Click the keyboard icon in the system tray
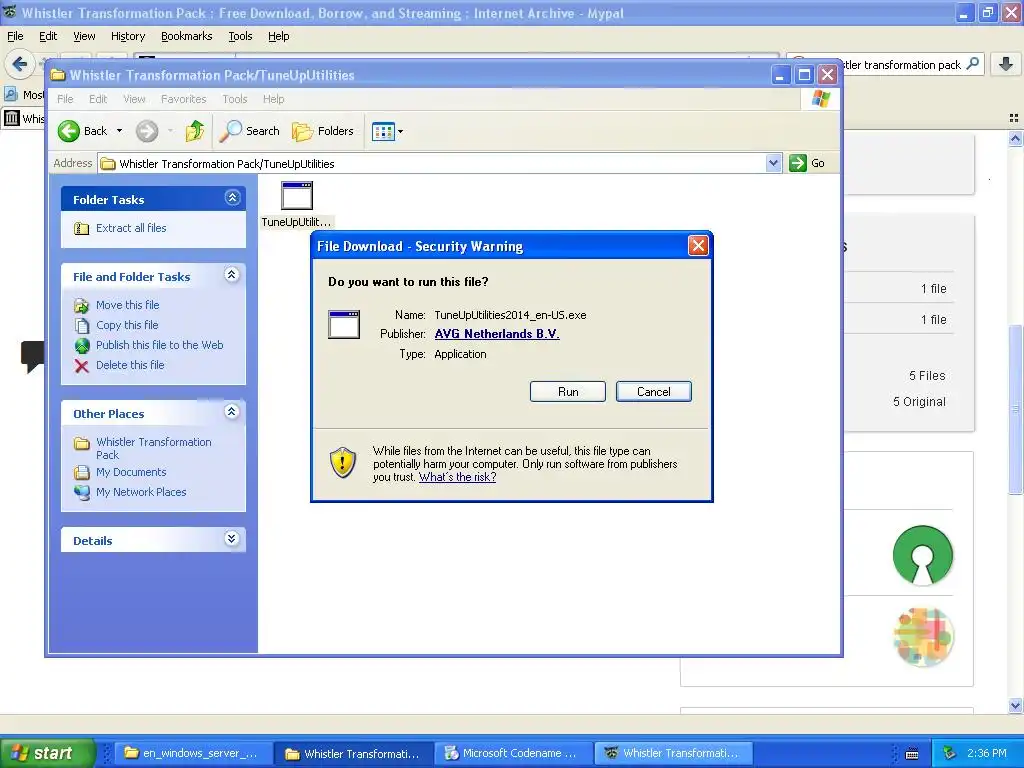This screenshot has width=1024, height=768. pos(912,754)
